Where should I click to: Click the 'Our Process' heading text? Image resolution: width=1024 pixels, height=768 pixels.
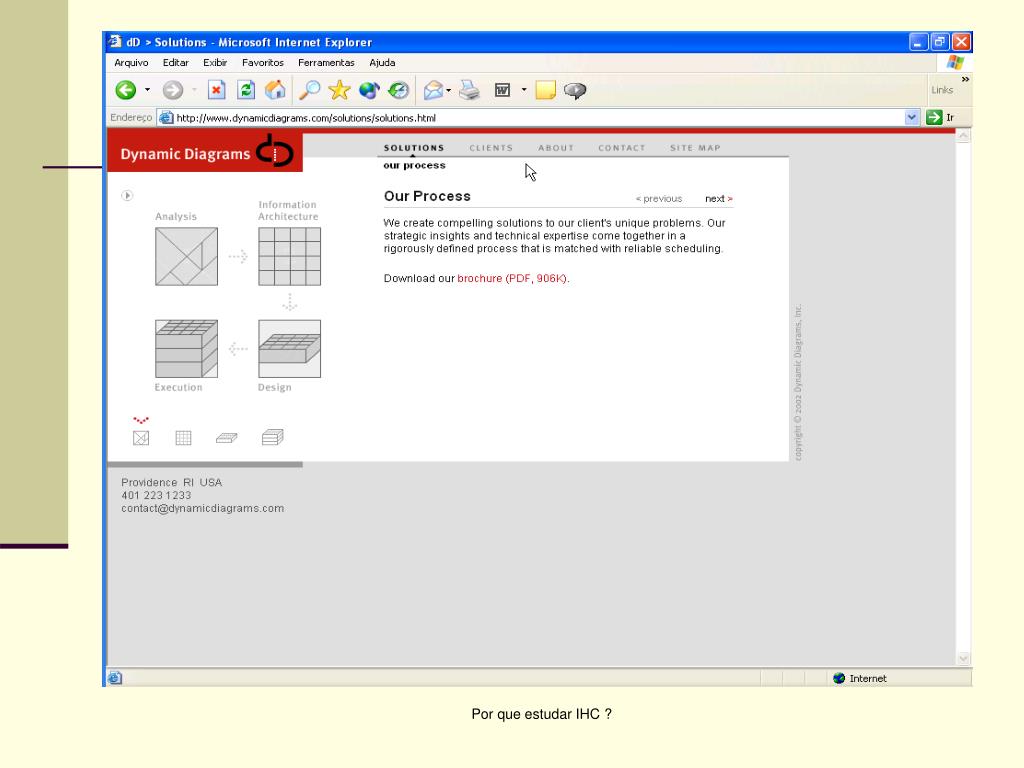tap(427, 196)
